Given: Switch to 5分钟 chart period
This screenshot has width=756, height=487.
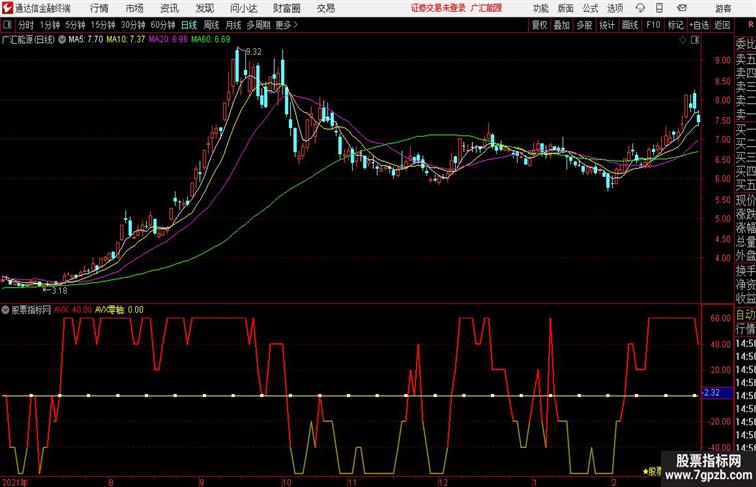Looking at the screenshot, I should coord(75,25).
